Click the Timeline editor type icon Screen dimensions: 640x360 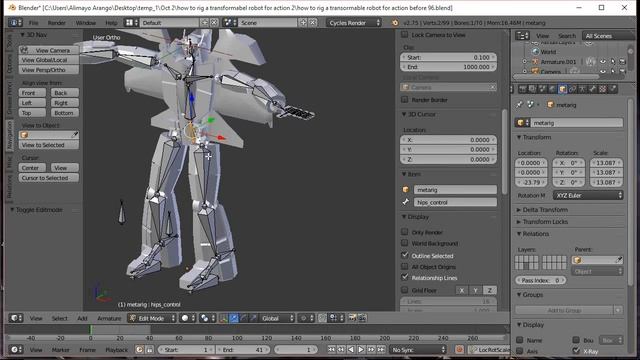(15, 350)
